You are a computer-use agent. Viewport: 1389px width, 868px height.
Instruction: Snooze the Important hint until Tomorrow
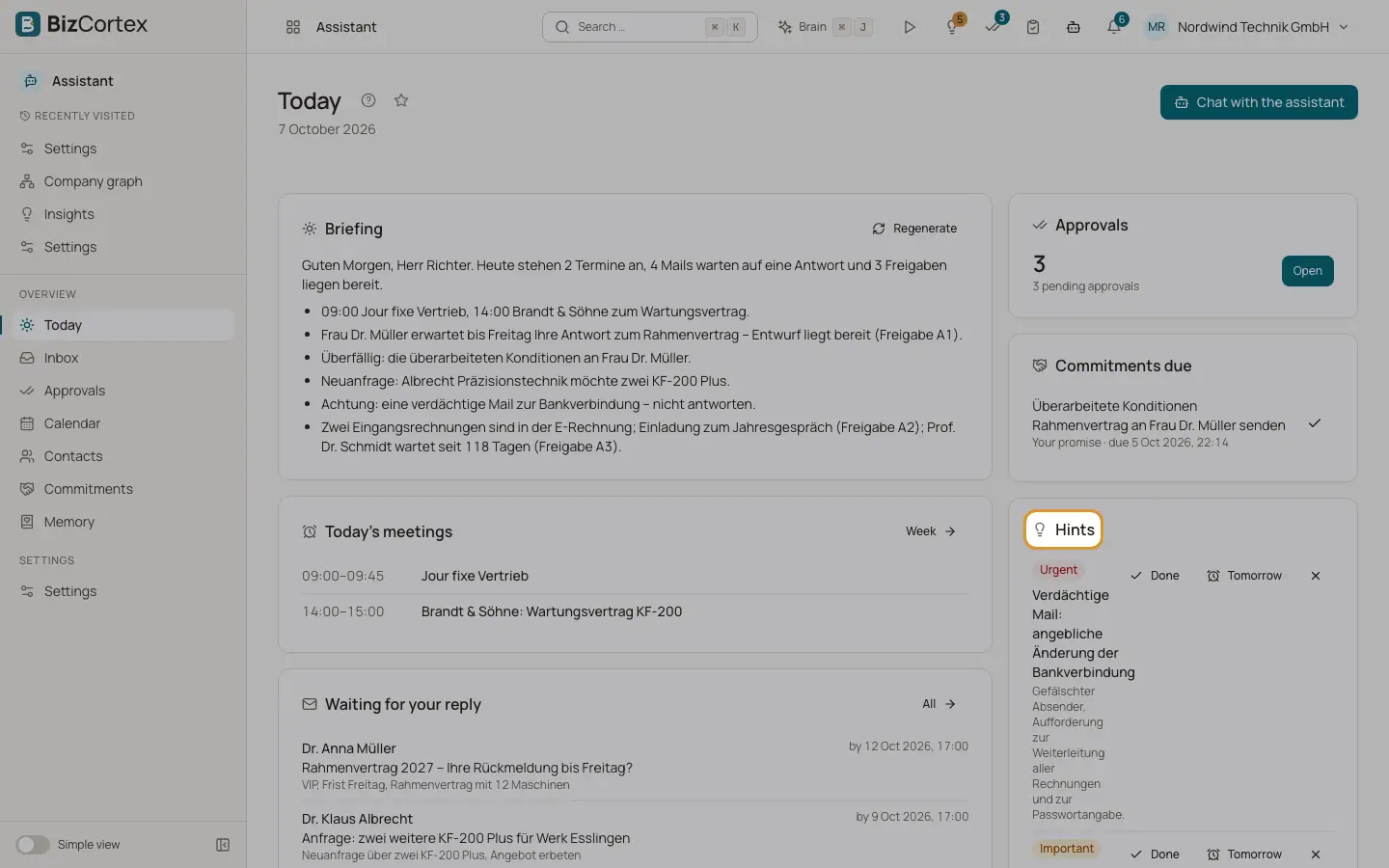pyautogui.click(x=1244, y=854)
